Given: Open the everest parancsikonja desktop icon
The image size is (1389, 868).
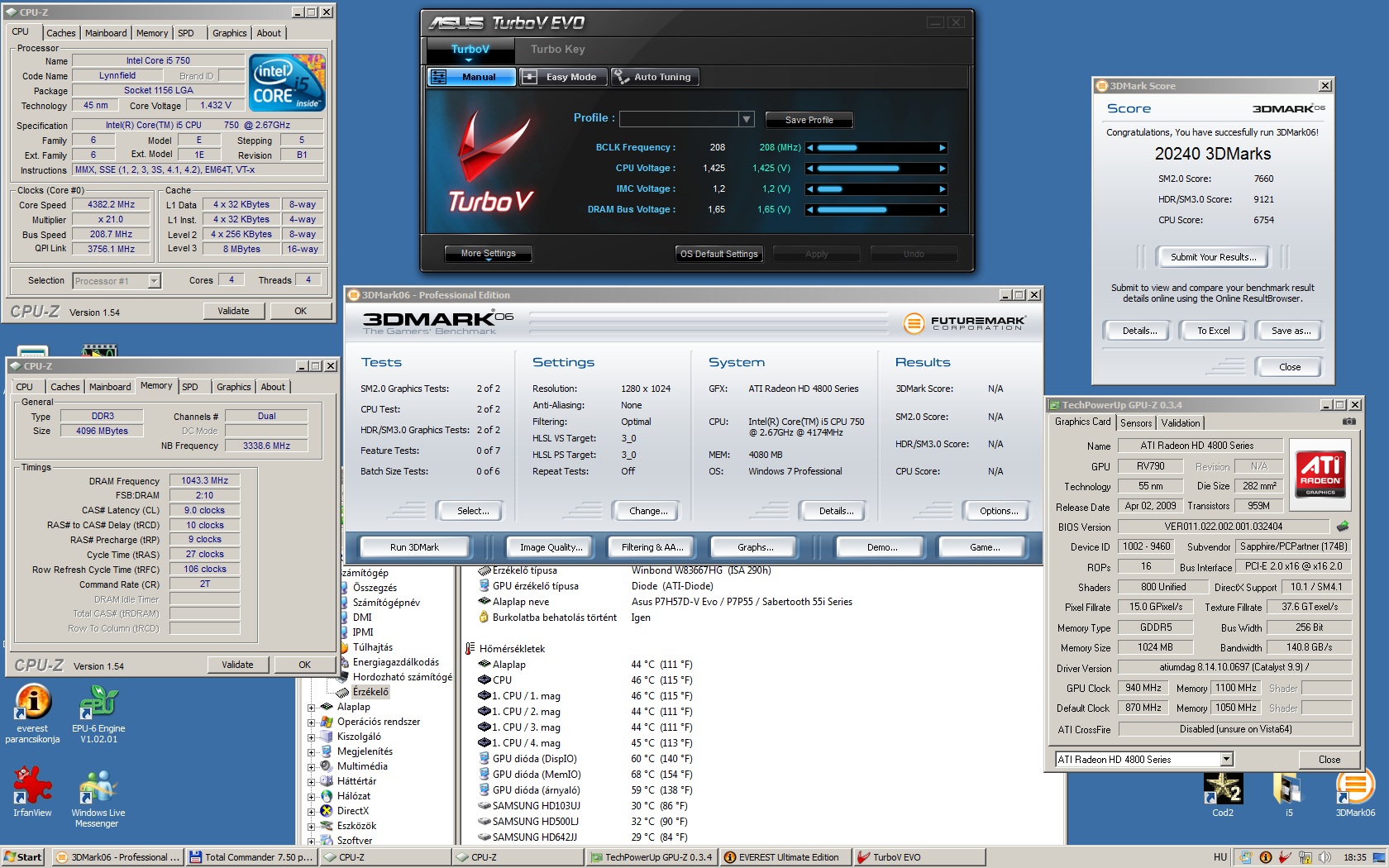Looking at the screenshot, I should [32, 713].
